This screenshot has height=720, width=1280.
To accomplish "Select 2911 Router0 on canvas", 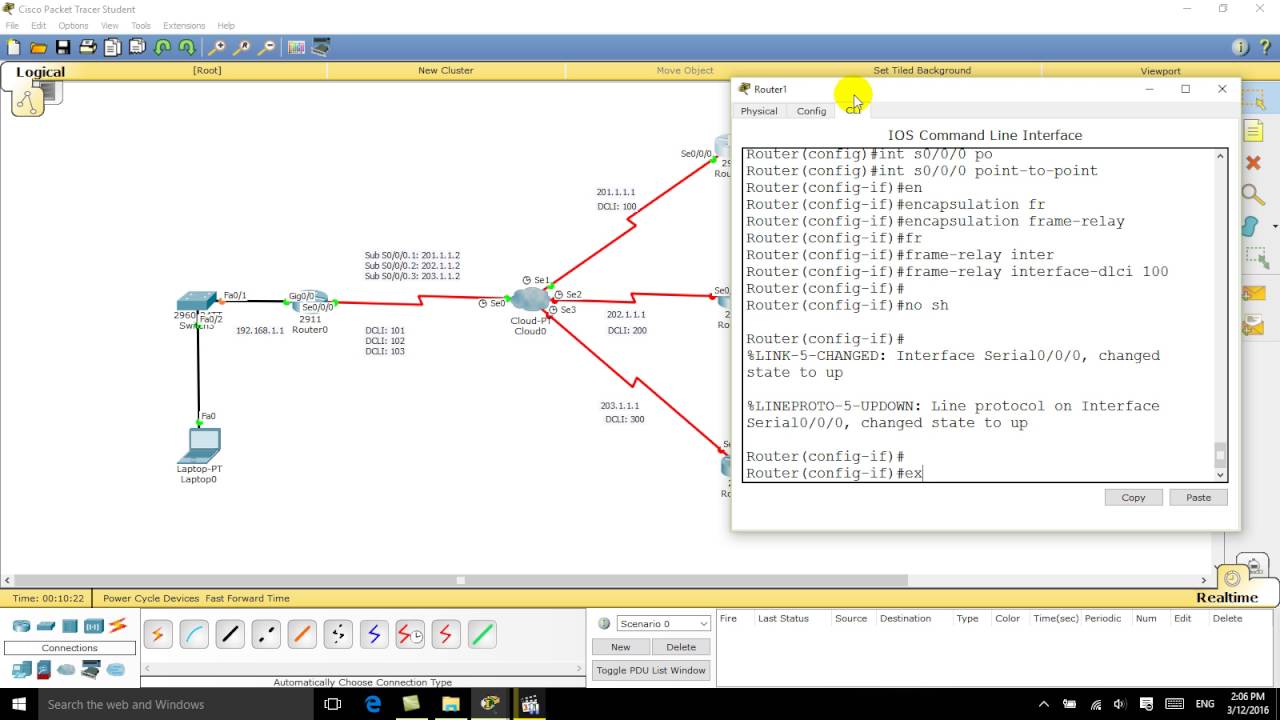I will (x=311, y=303).
